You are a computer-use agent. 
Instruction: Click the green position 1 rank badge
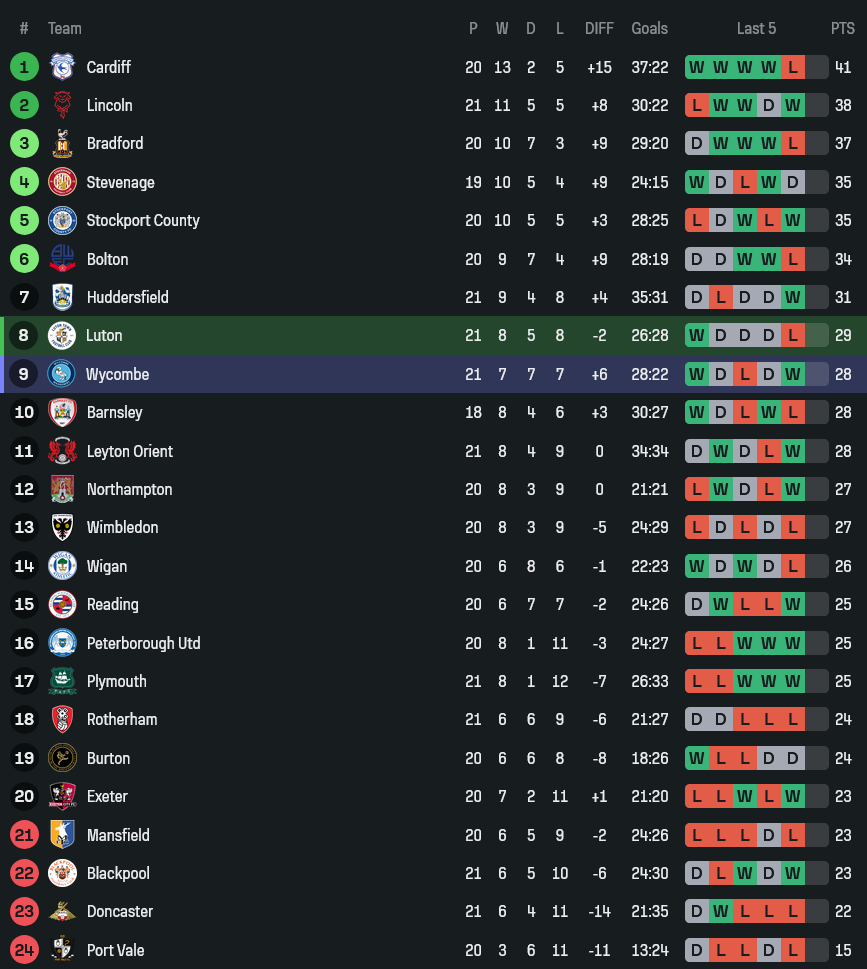(x=24, y=67)
